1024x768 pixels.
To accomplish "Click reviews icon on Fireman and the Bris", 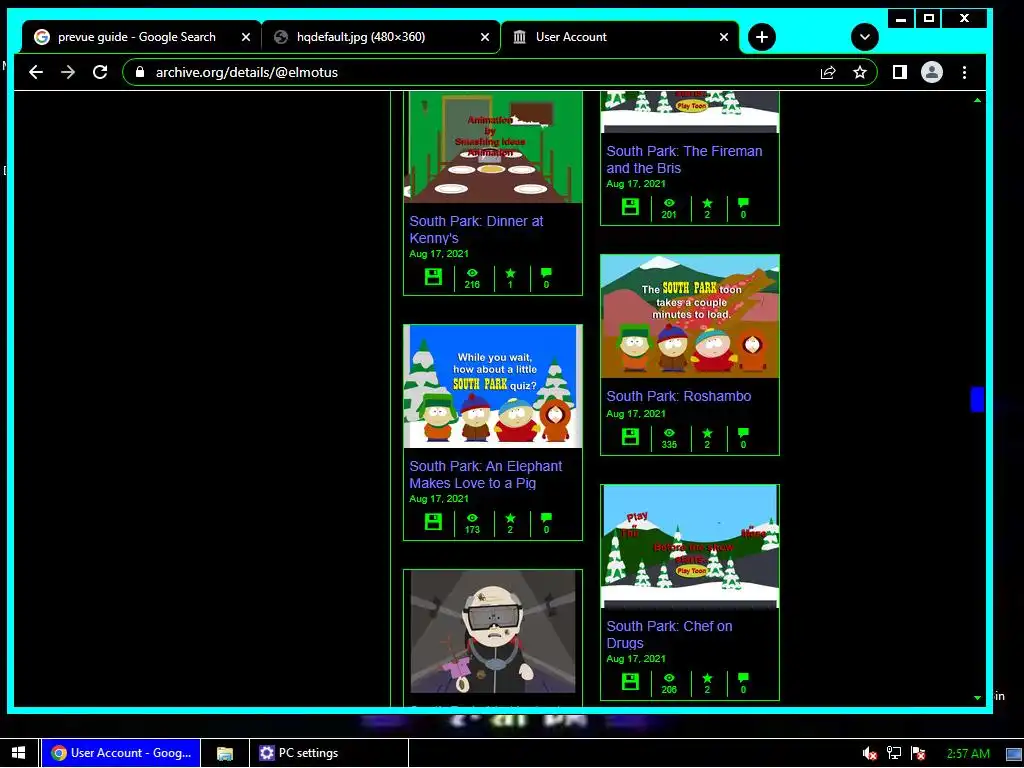I will point(743,203).
